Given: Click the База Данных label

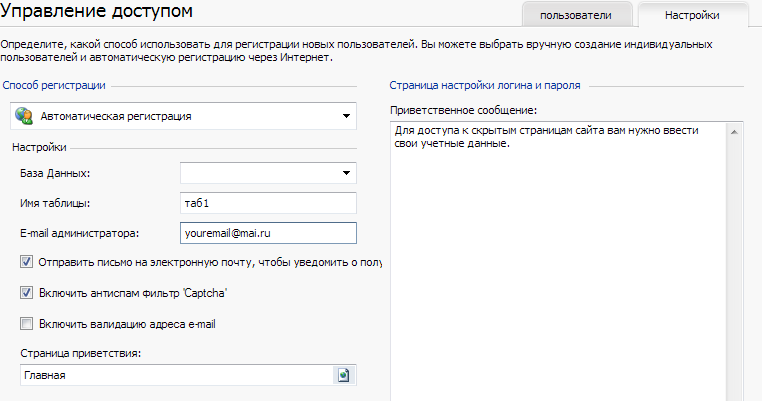Looking at the screenshot, I should coord(55,174).
